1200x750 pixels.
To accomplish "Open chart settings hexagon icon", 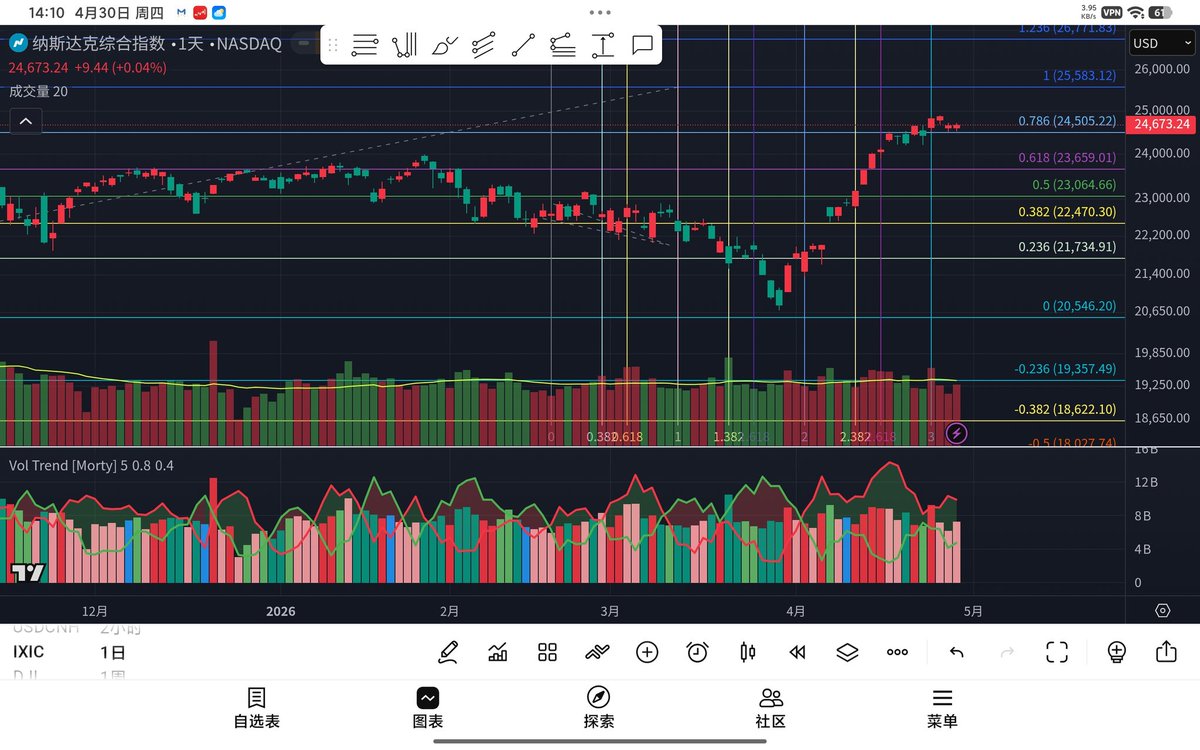I will (1162, 610).
